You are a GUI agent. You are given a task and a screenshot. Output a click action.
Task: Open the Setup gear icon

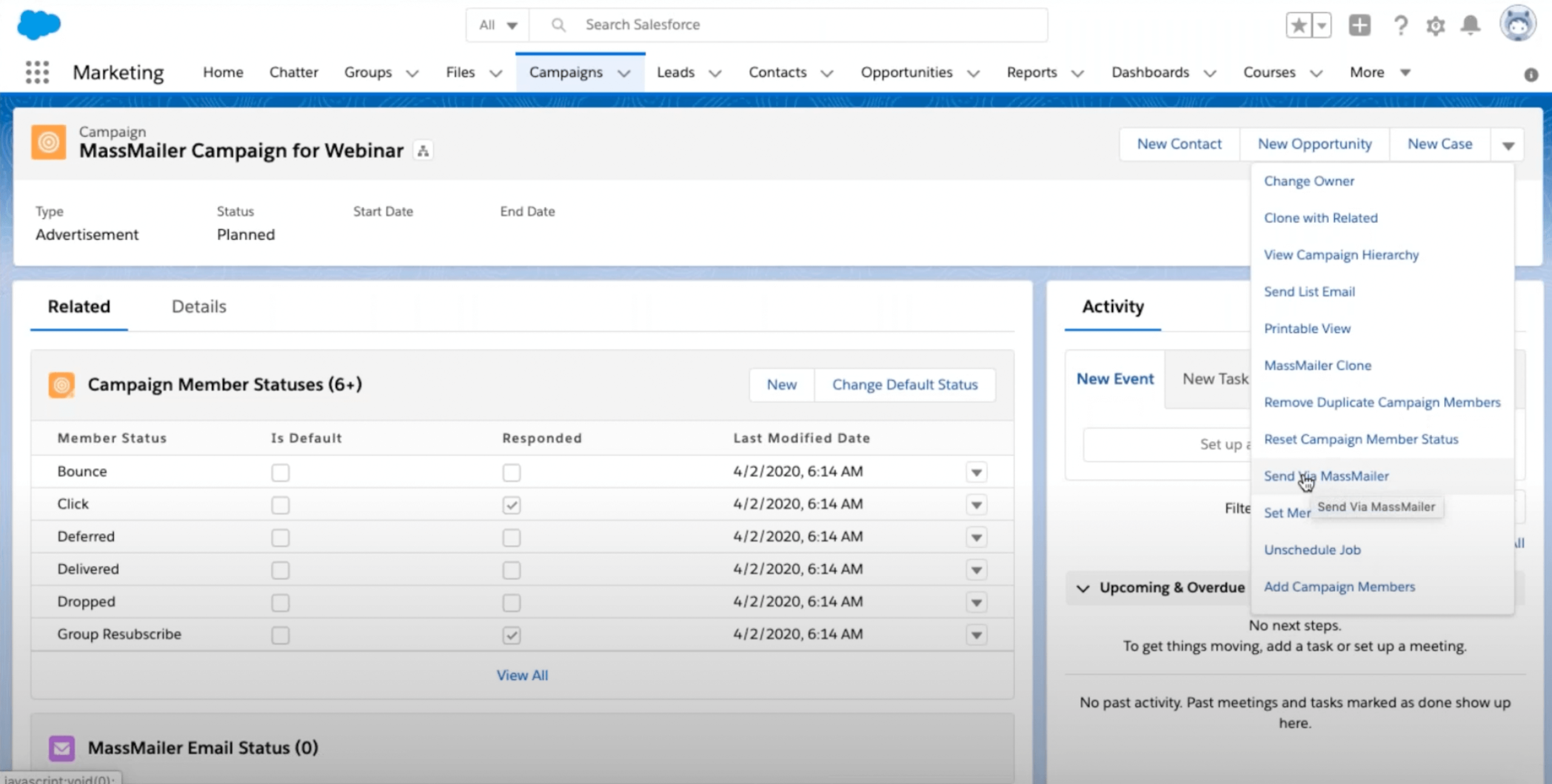click(x=1435, y=25)
